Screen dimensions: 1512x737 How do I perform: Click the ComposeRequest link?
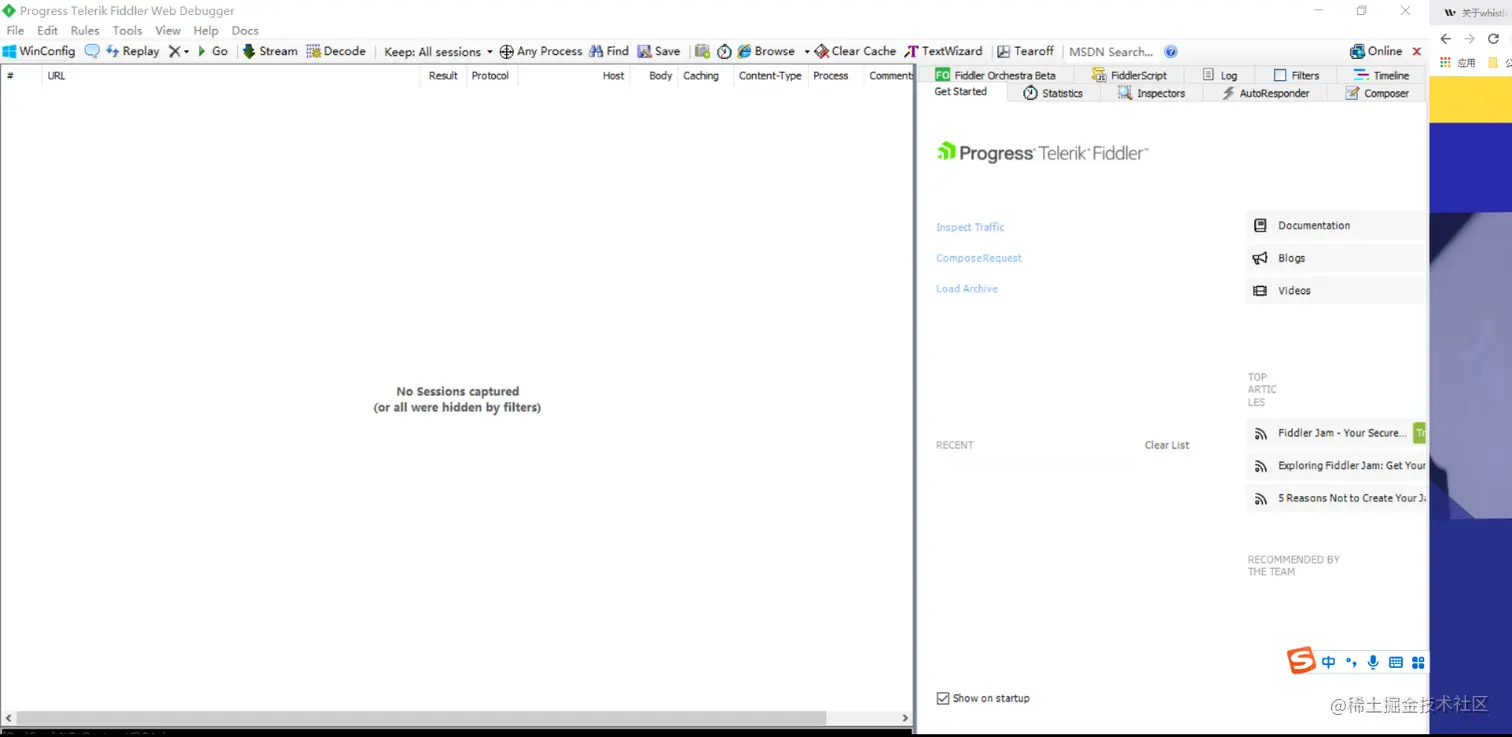point(979,258)
